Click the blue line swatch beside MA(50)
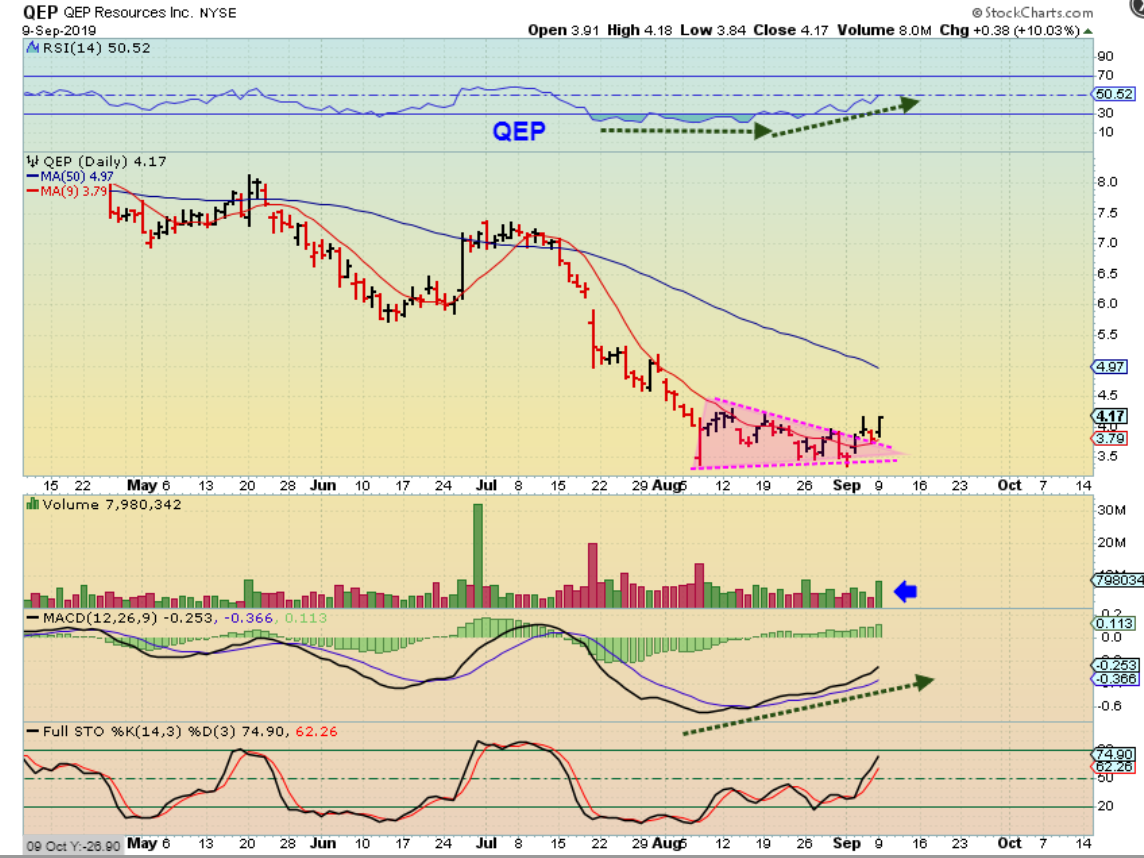 [33, 177]
